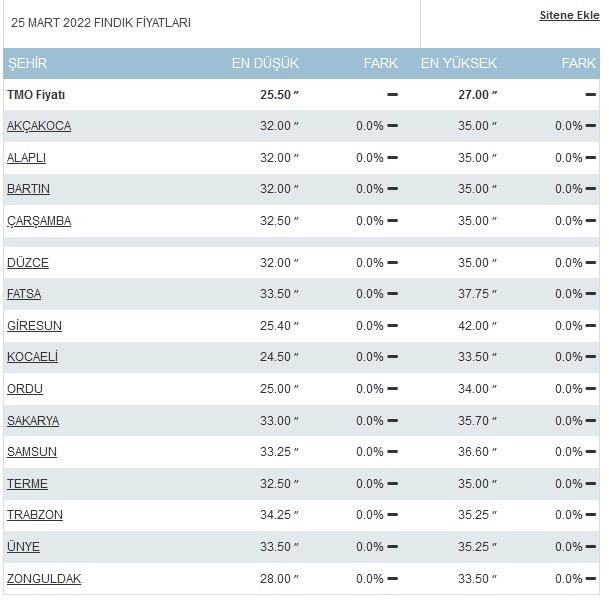Open the ÜNYE city link
The width and height of the screenshot is (609, 607).
pyautogui.click(x=23, y=546)
